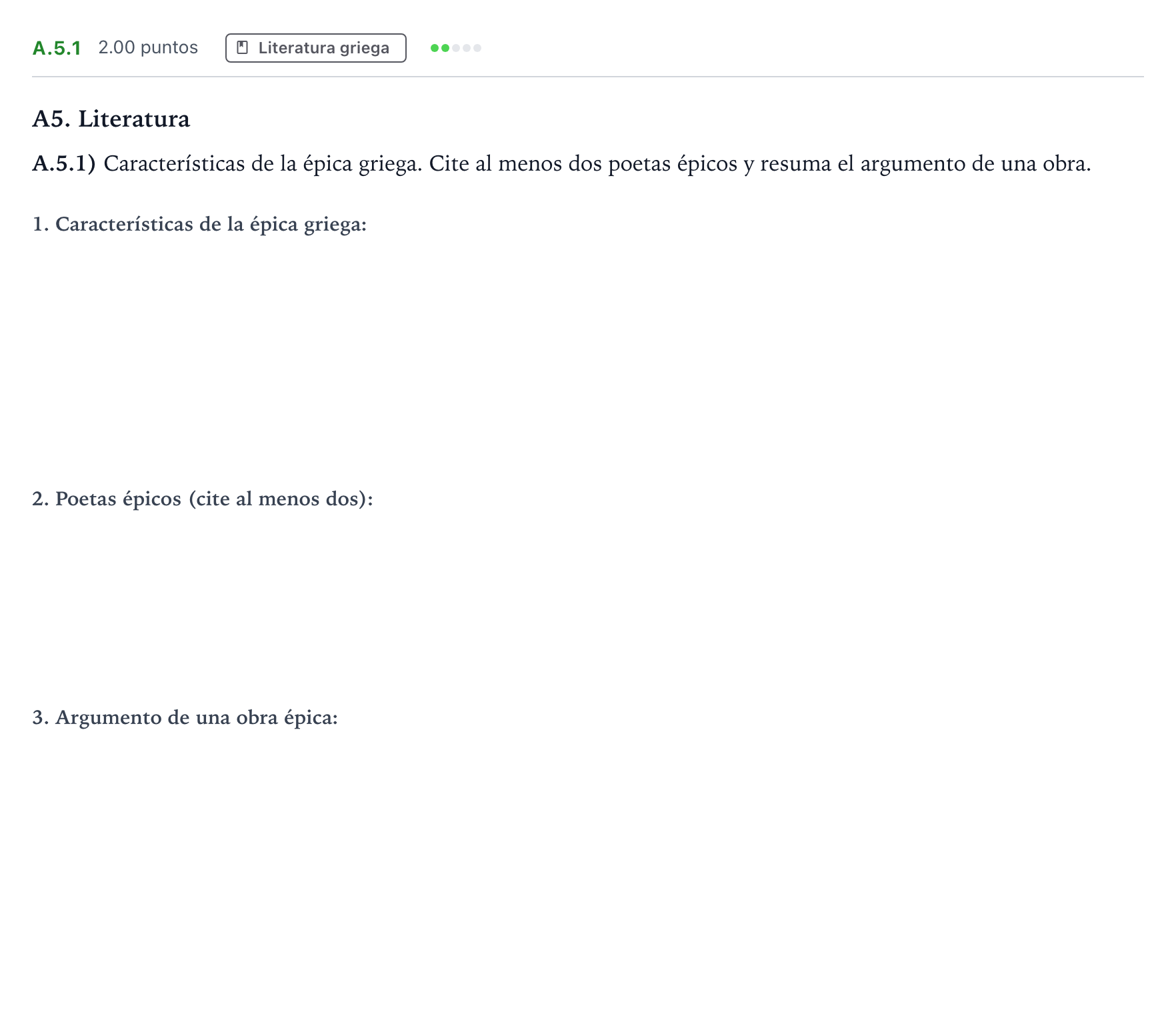Click the A5. Literatura heading
Viewport: 1176px width, 1024px height.
point(111,119)
